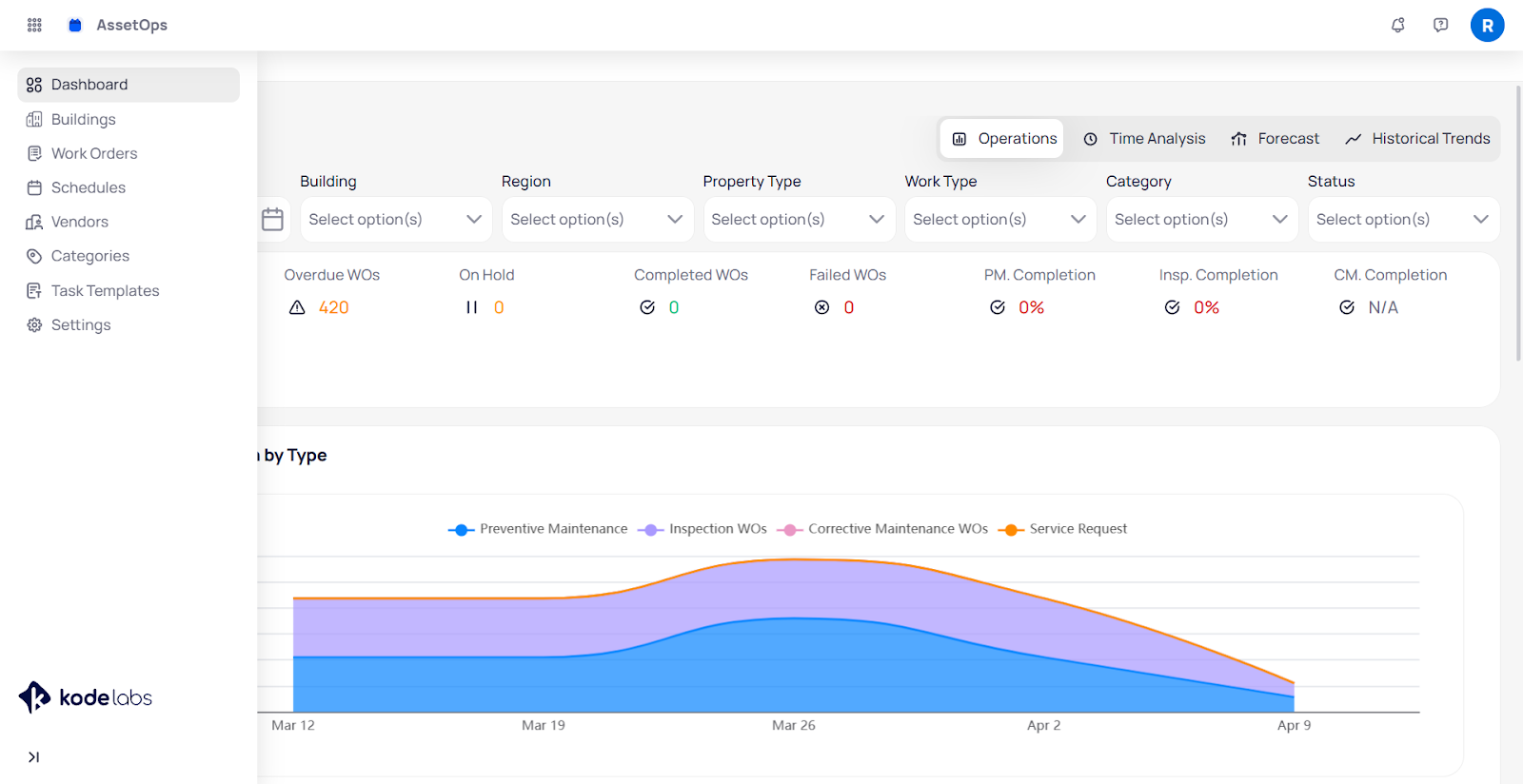Open the Building filter dropdown
The width and height of the screenshot is (1523, 784).
click(x=395, y=219)
